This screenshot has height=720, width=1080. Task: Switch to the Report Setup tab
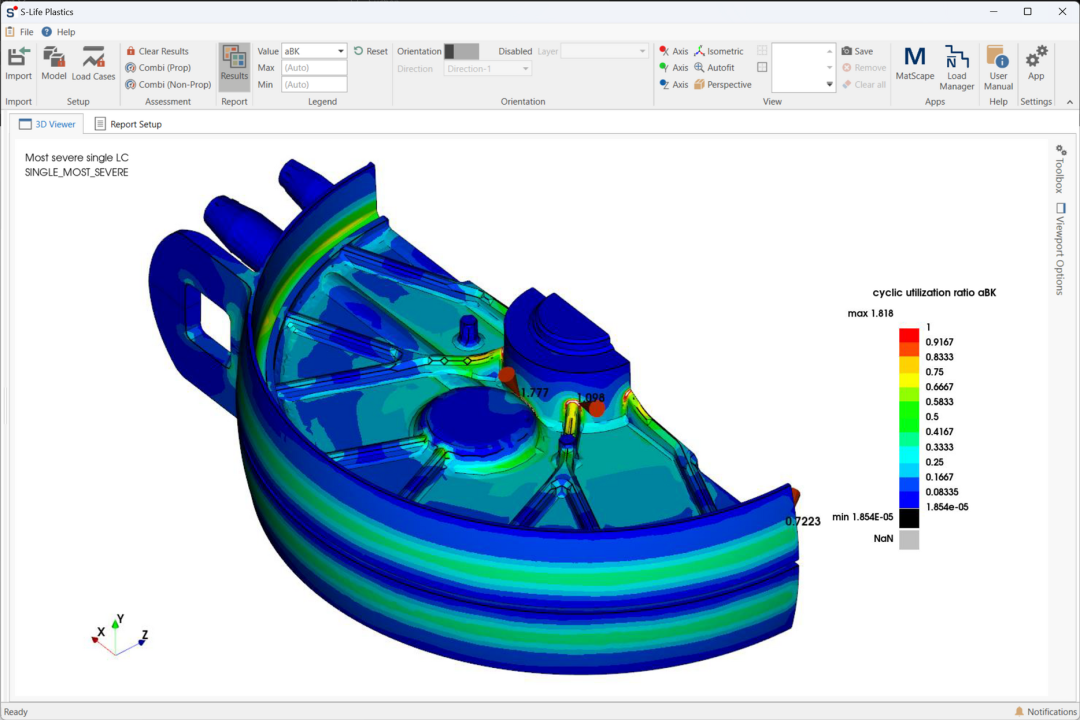click(x=128, y=124)
